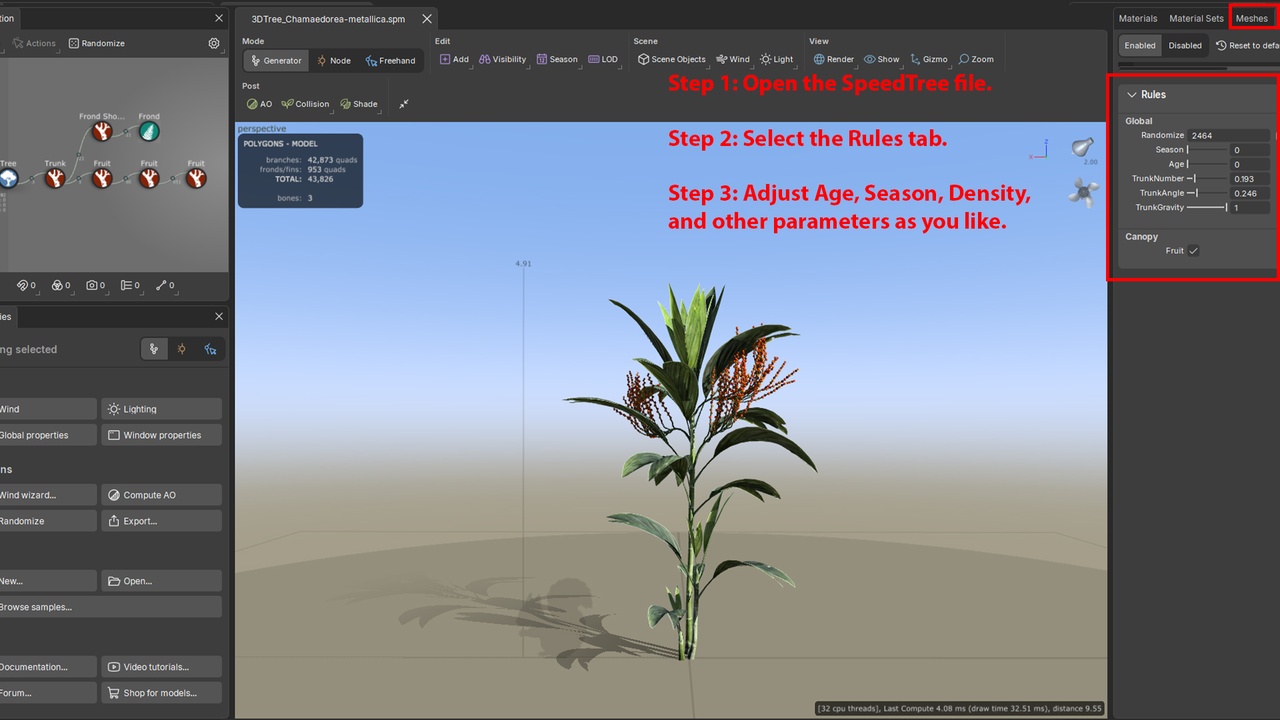Uncheck the Fruit canopy checkbox
Image resolution: width=1280 pixels, height=720 pixels.
[1193, 251]
